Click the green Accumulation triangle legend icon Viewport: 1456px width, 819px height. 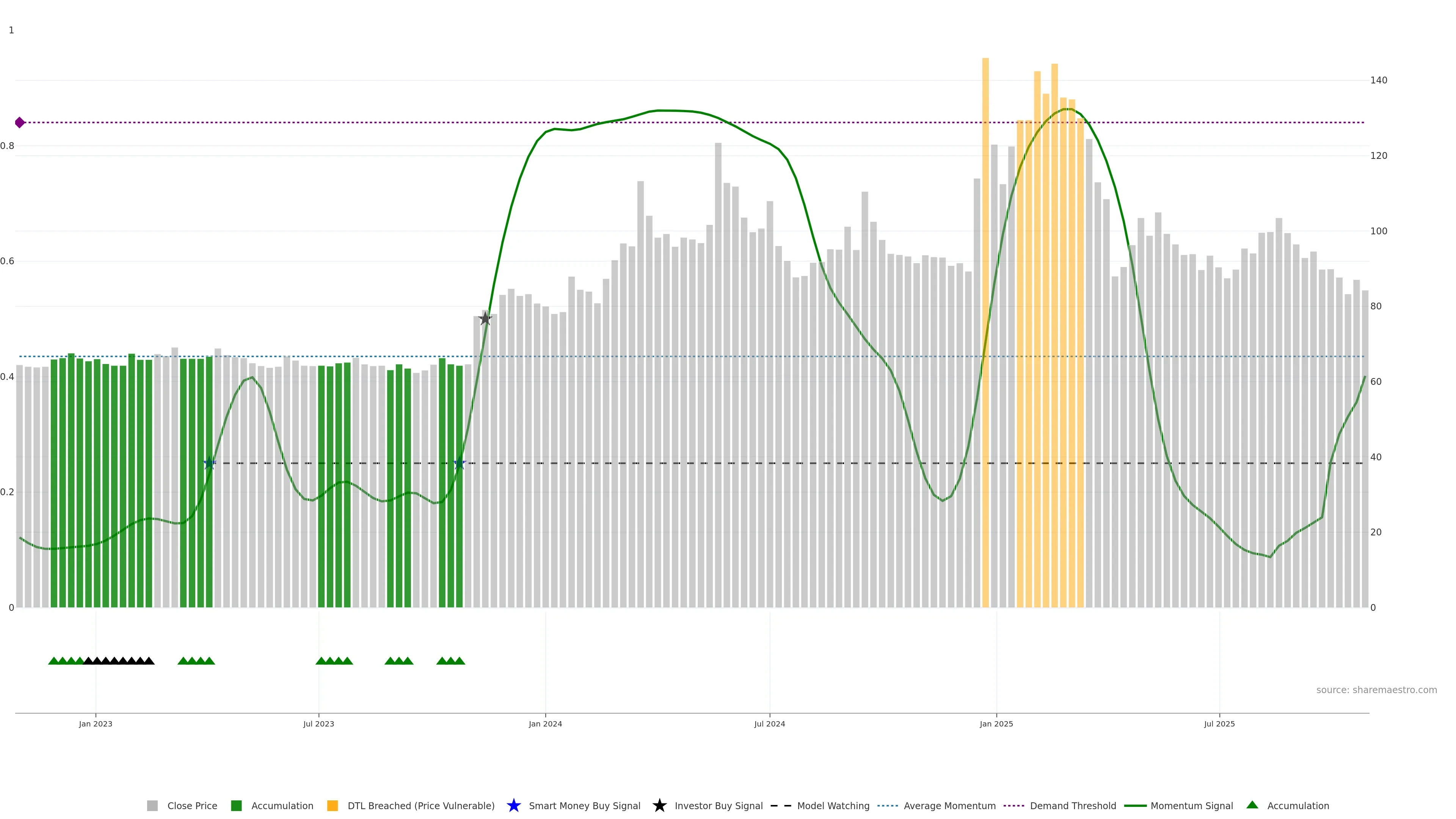pyautogui.click(x=1252, y=805)
